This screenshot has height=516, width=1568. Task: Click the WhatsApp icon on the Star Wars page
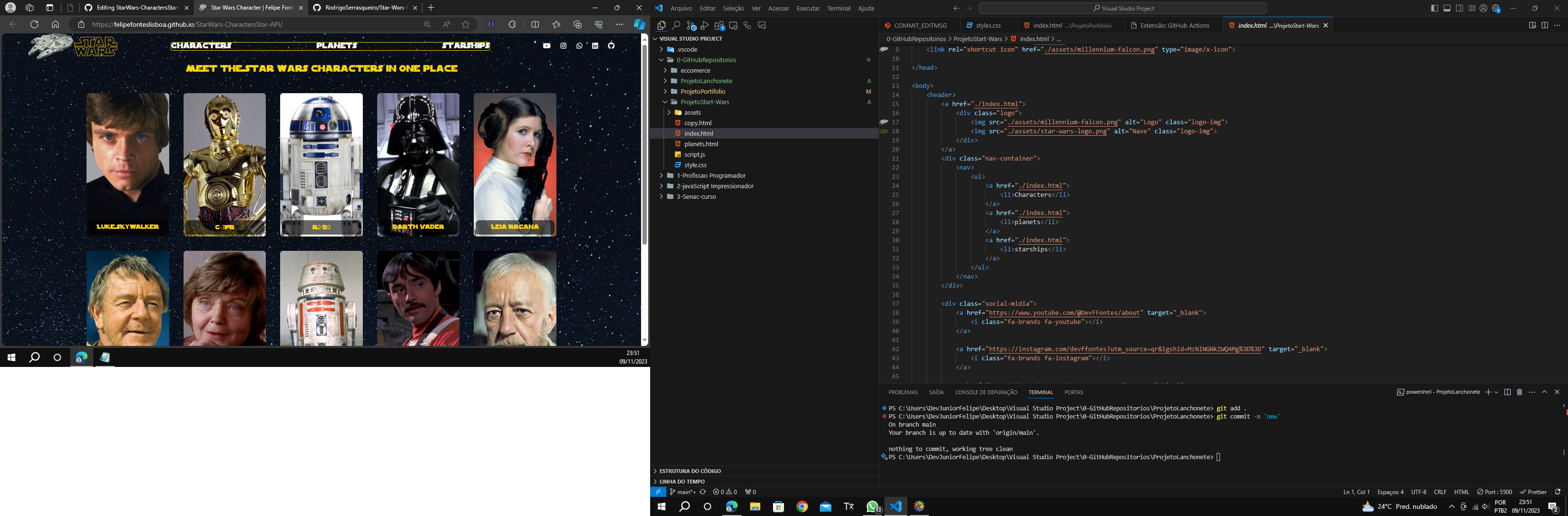579,46
